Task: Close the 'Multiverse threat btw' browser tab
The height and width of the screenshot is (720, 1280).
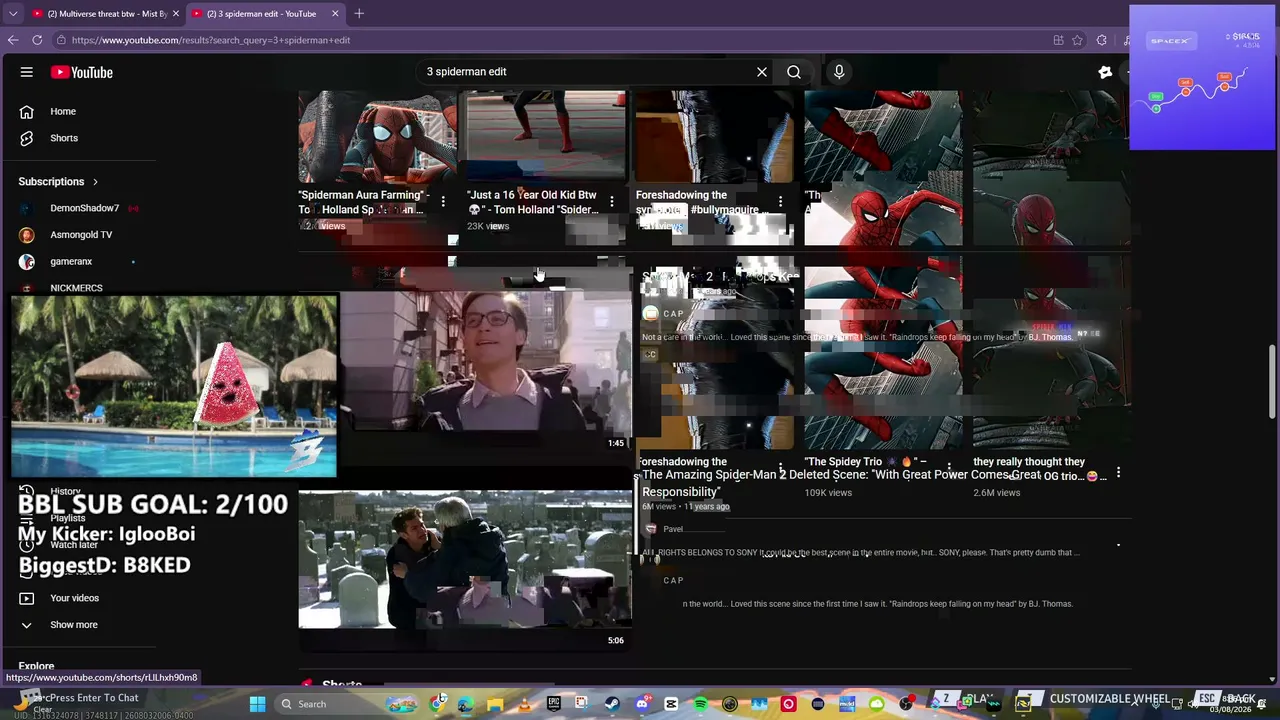Action: 176,14
